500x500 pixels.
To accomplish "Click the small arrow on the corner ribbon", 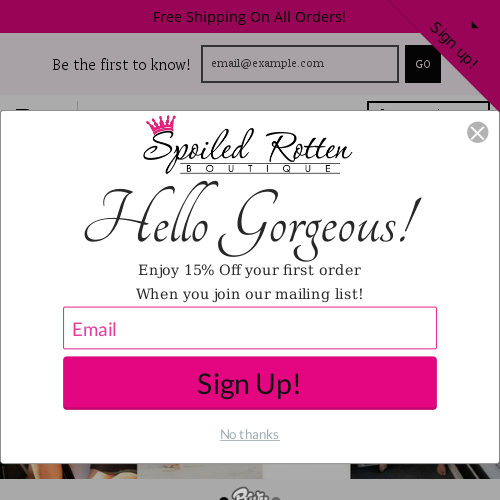I will tap(475, 25).
